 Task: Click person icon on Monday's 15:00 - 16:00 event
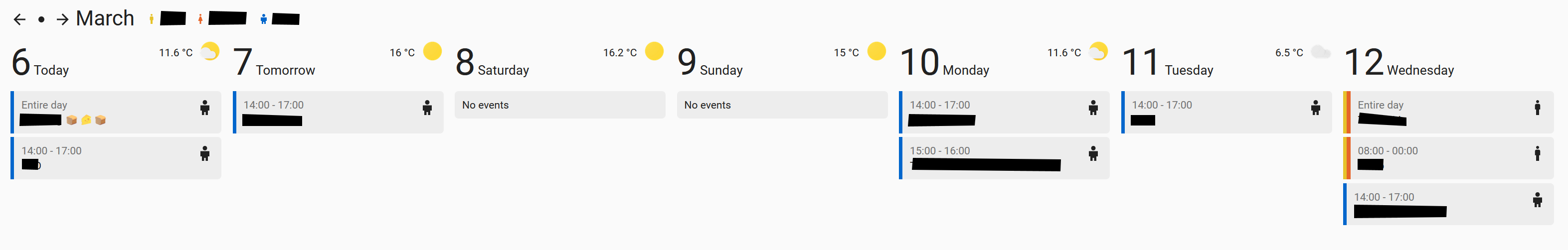tap(1092, 153)
